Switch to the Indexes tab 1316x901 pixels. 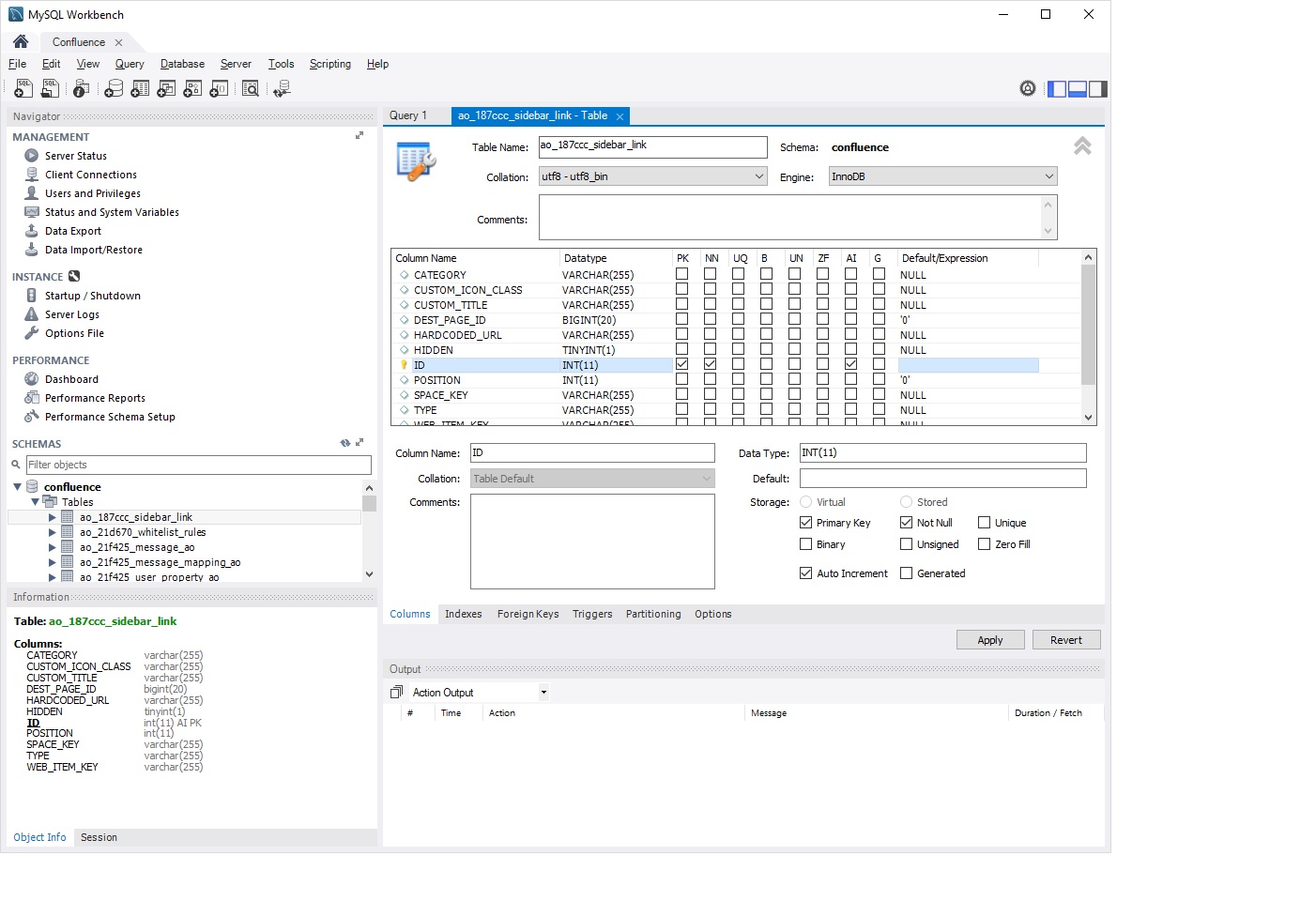[464, 614]
